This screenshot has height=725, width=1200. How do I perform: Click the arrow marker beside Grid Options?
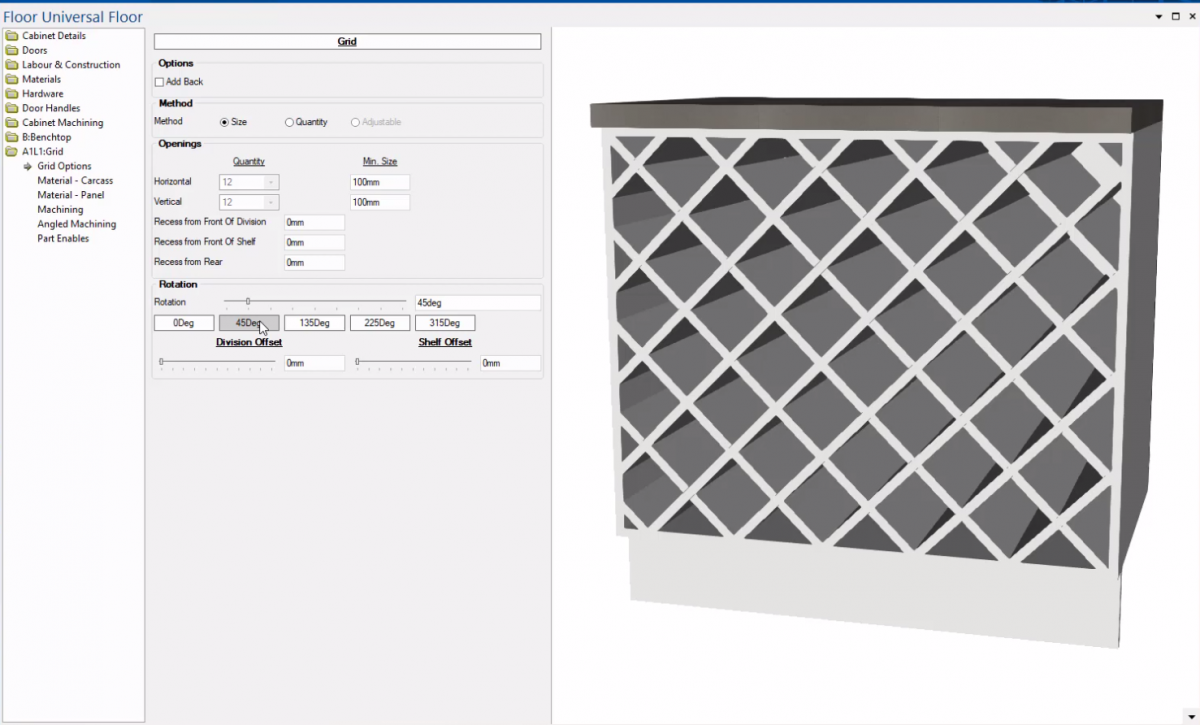click(x=28, y=166)
